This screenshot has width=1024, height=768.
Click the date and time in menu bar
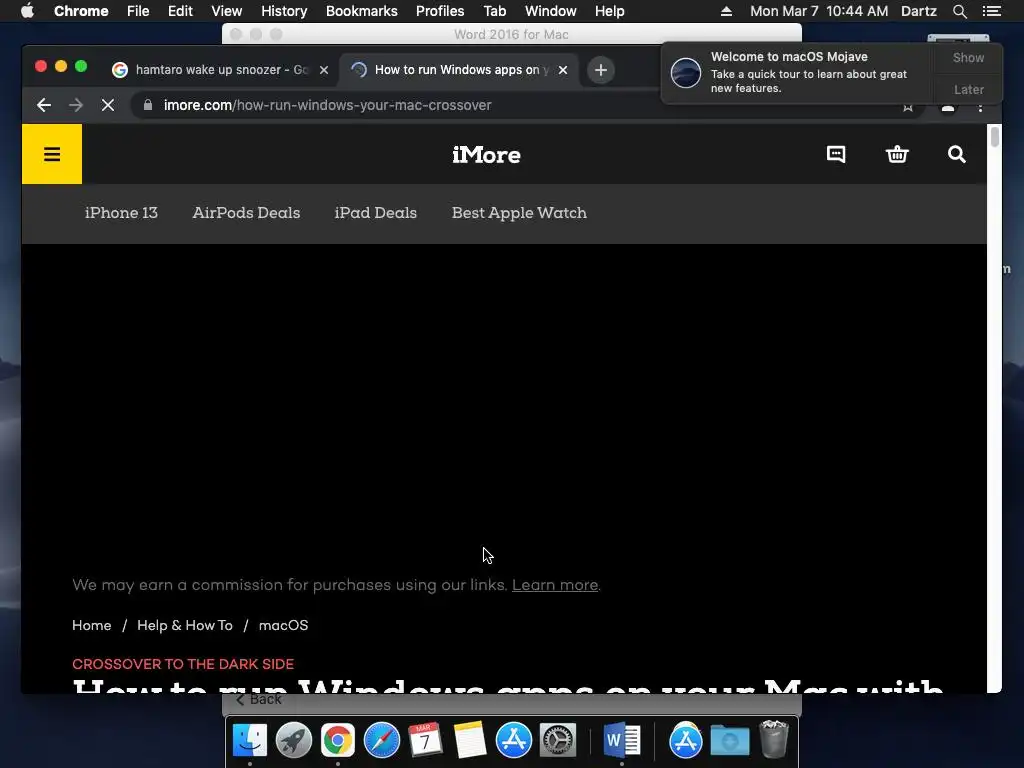(819, 11)
